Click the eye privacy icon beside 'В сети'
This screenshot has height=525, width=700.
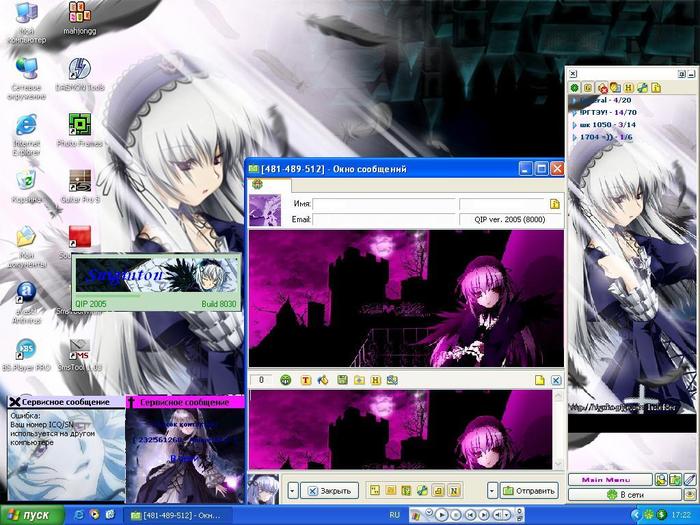(x=690, y=495)
